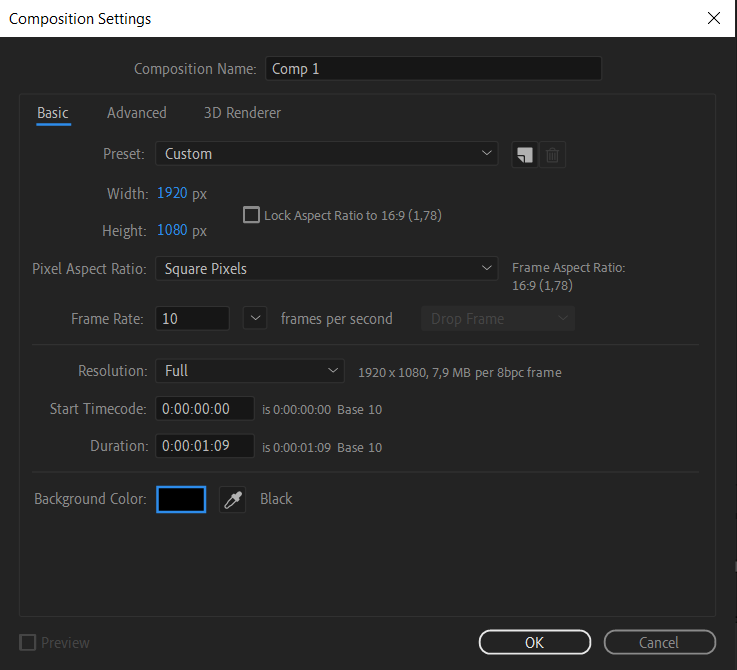Click the save preset icon

click(524, 155)
